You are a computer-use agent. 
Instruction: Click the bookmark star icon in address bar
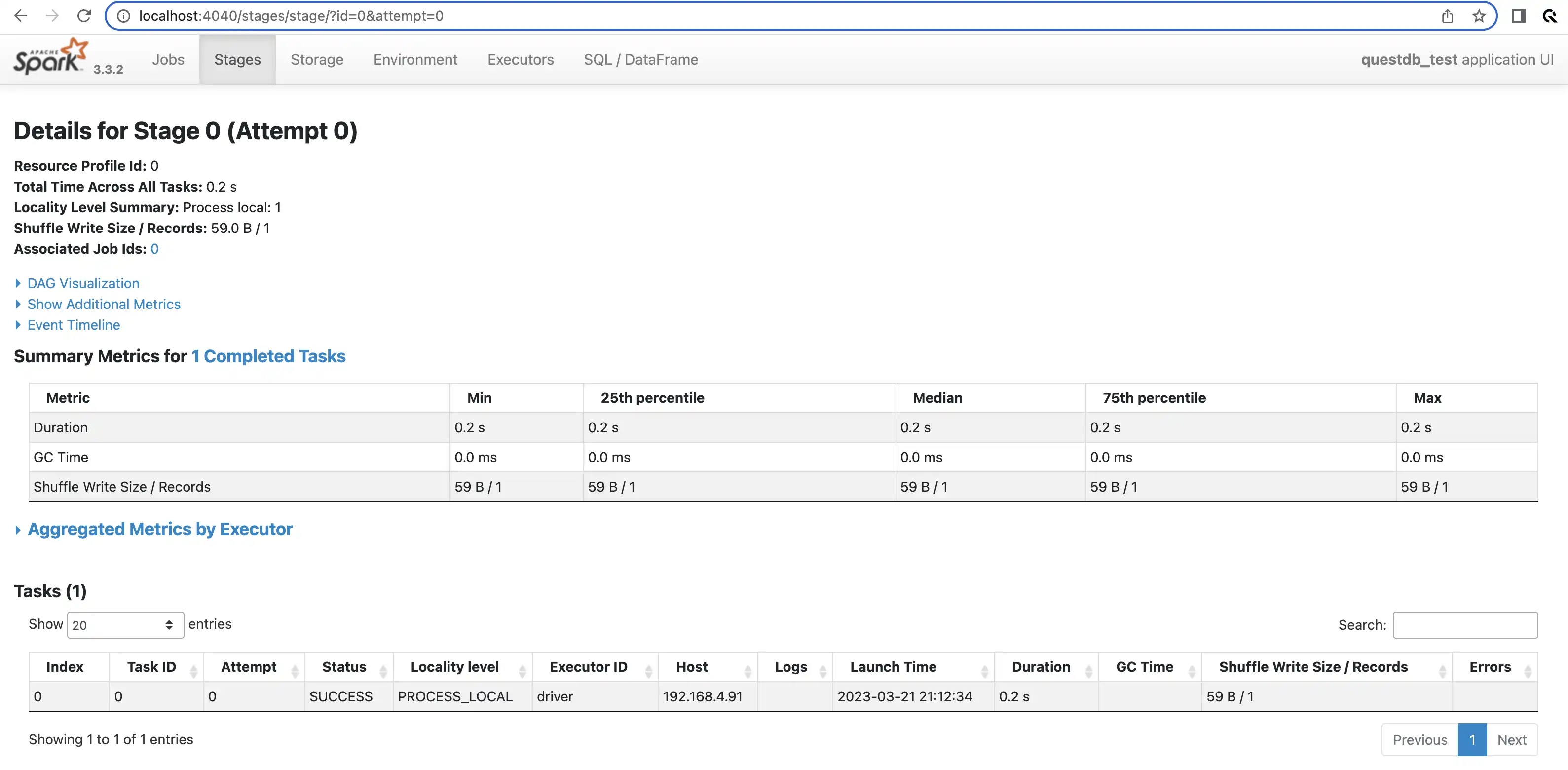click(1479, 16)
